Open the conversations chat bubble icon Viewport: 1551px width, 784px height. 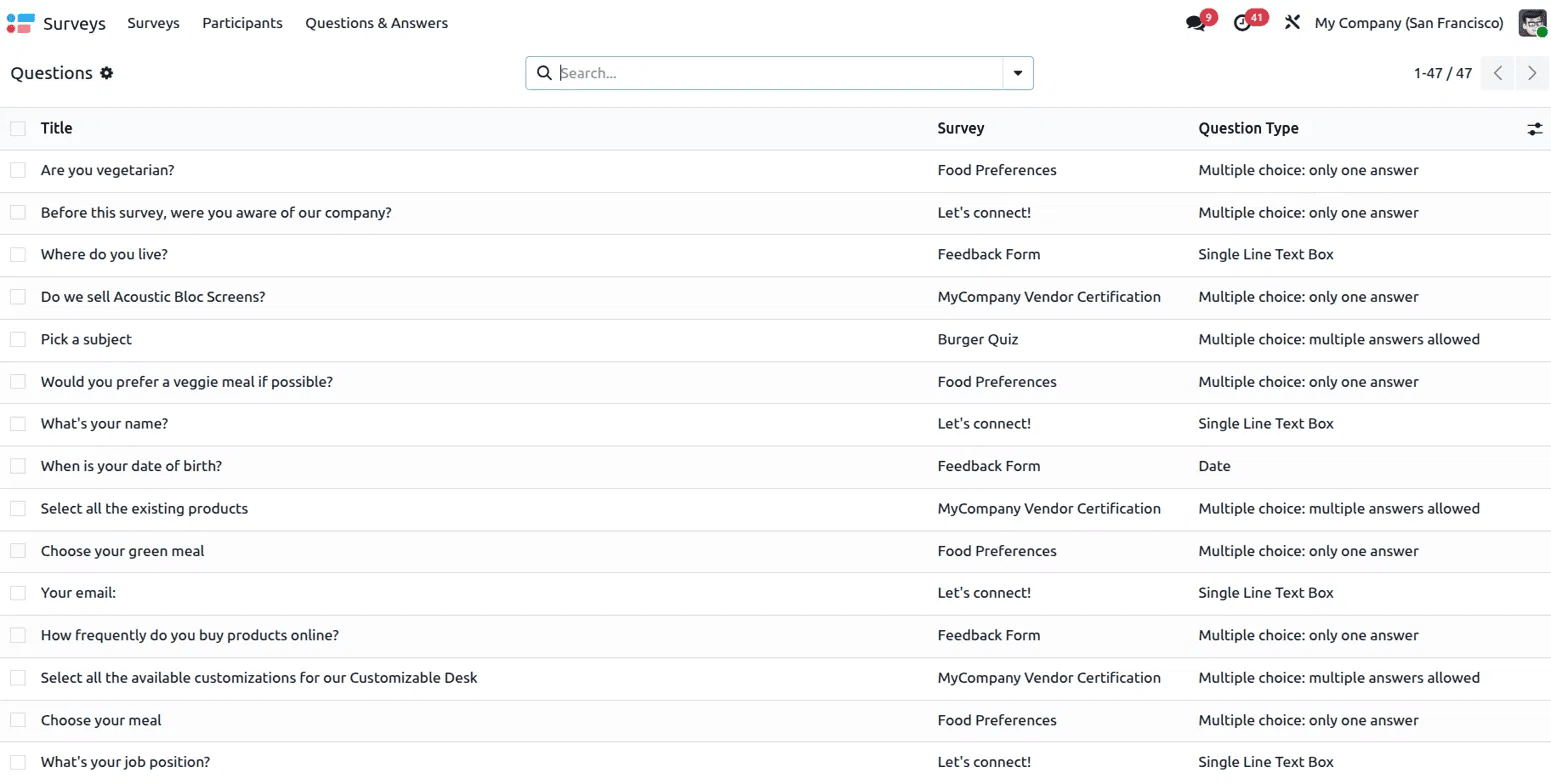tap(1195, 23)
